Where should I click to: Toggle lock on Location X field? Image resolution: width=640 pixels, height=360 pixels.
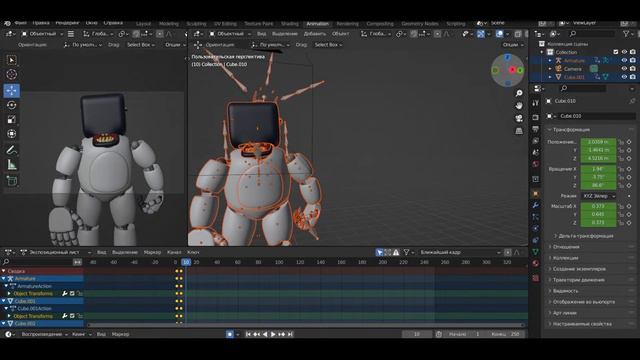(x=621, y=142)
